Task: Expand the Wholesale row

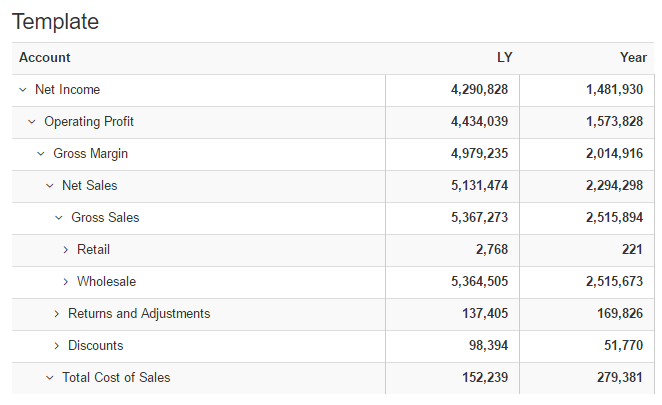Action: pos(66,282)
